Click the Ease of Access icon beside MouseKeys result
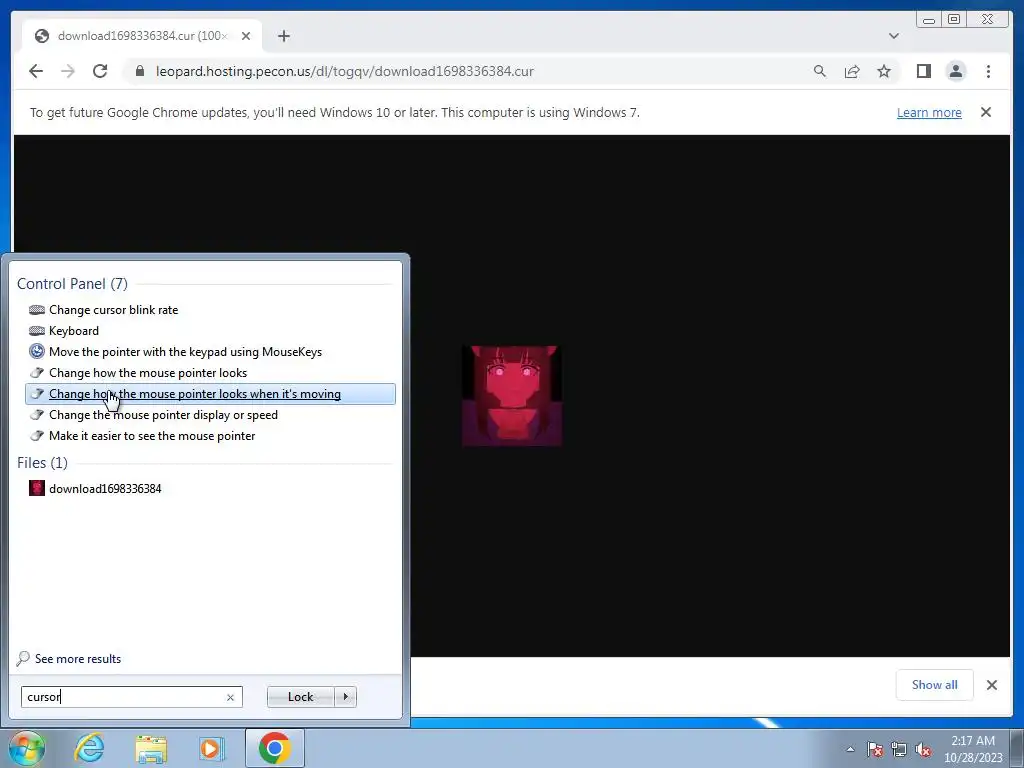This screenshot has height=768, width=1024. [37, 351]
